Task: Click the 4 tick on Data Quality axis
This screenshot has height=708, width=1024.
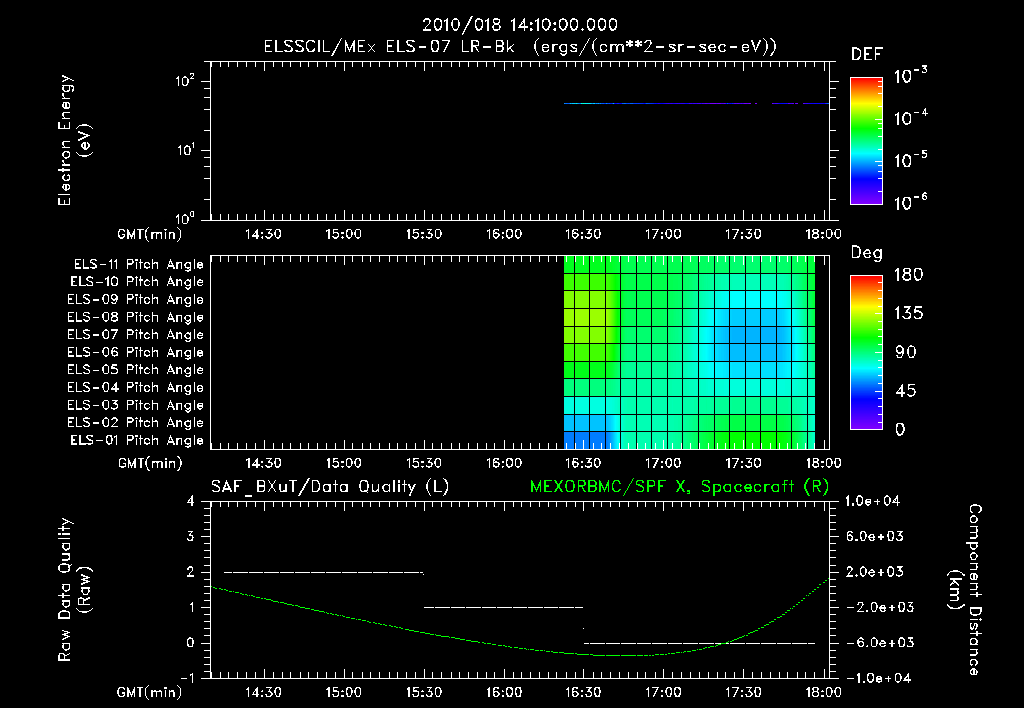Action: (191, 501)
